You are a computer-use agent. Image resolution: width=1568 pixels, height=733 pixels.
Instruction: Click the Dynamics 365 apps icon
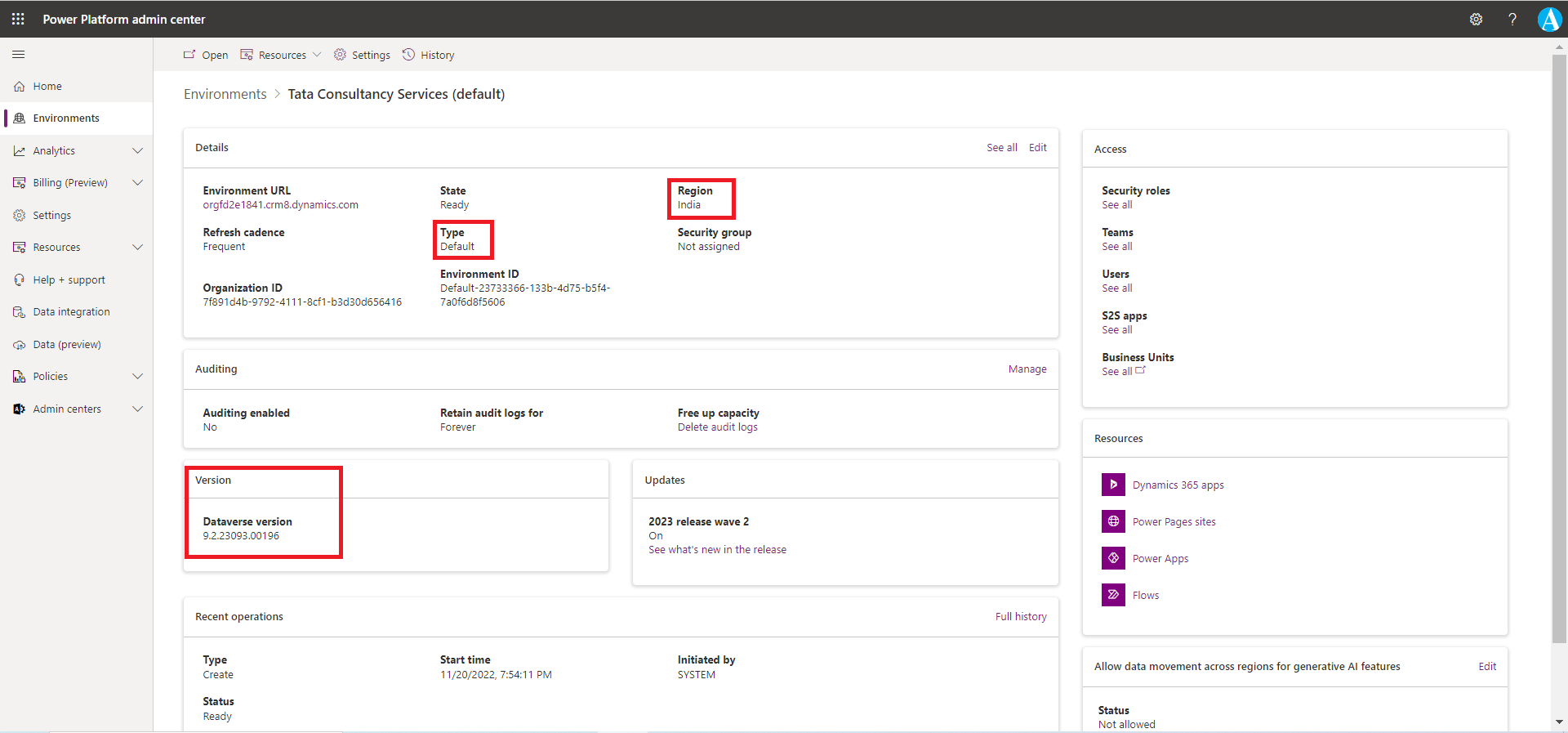[1113, 485]
